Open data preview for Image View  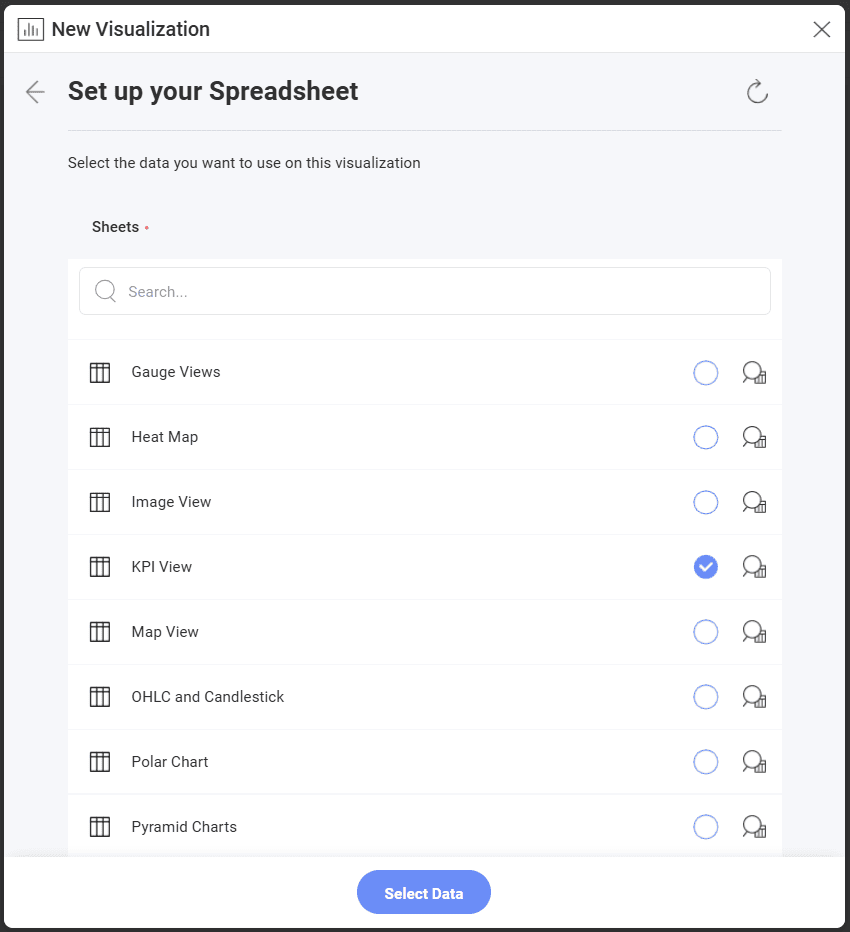click(x=754, y=502)
